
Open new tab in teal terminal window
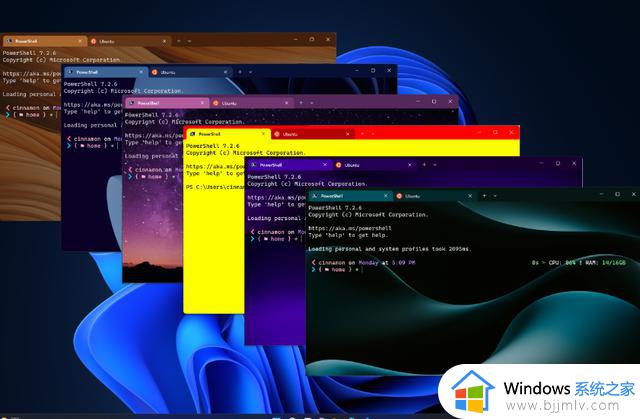[484, 196]
